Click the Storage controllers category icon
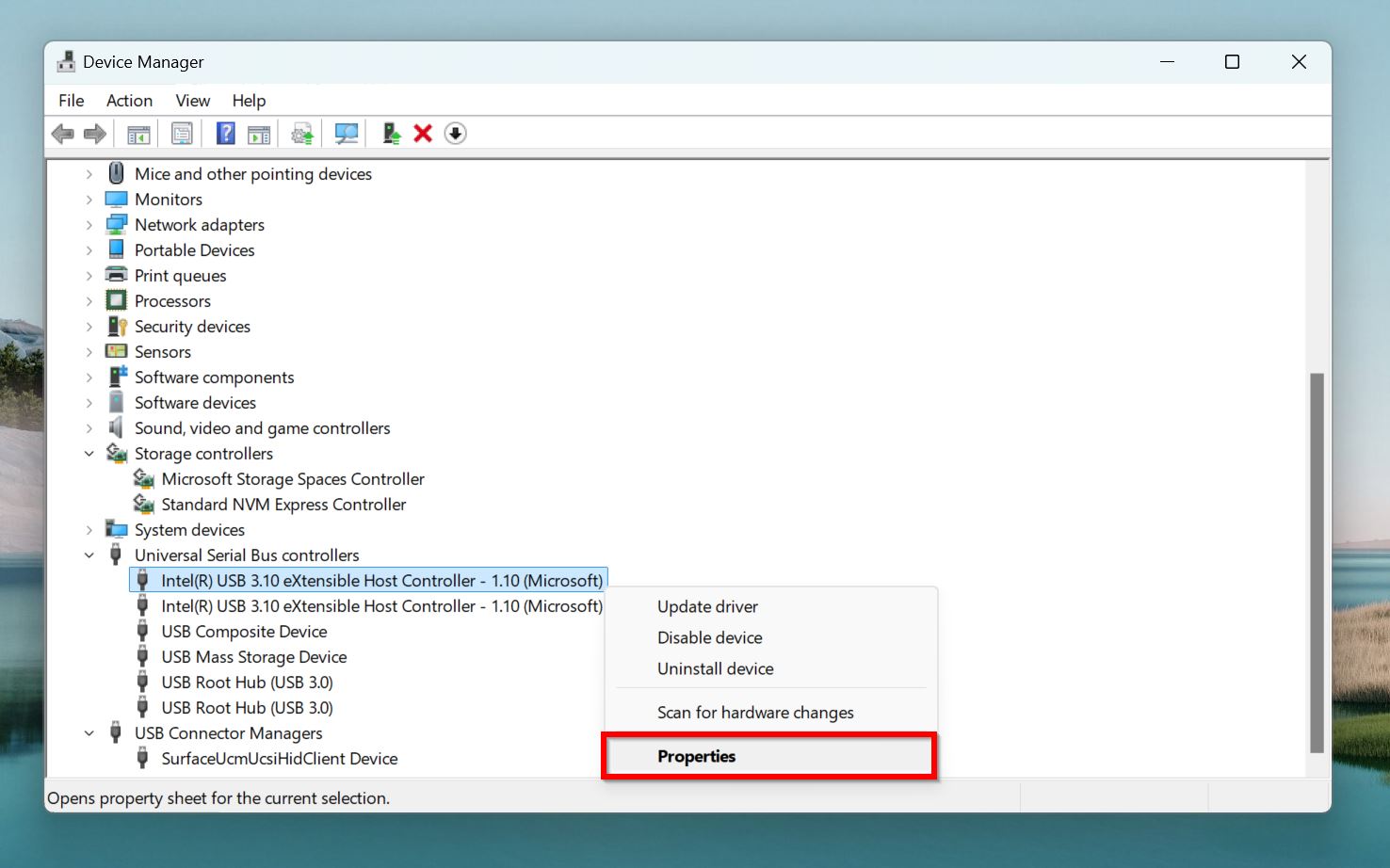The width and height of the screenshot is (1390, 868). pos(116,453)
